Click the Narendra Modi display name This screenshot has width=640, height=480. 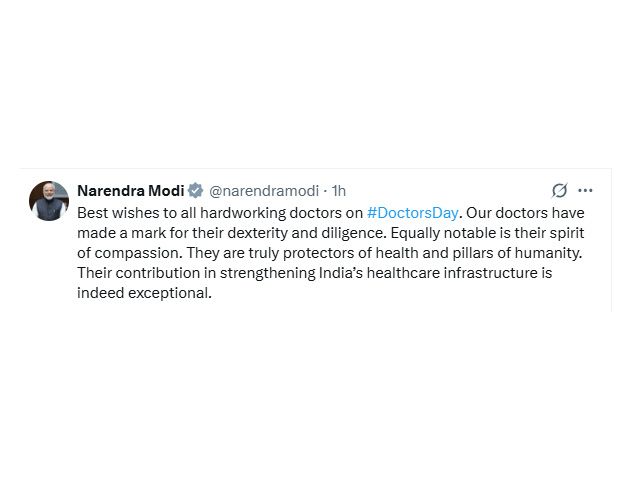click(x=131, y=191)
